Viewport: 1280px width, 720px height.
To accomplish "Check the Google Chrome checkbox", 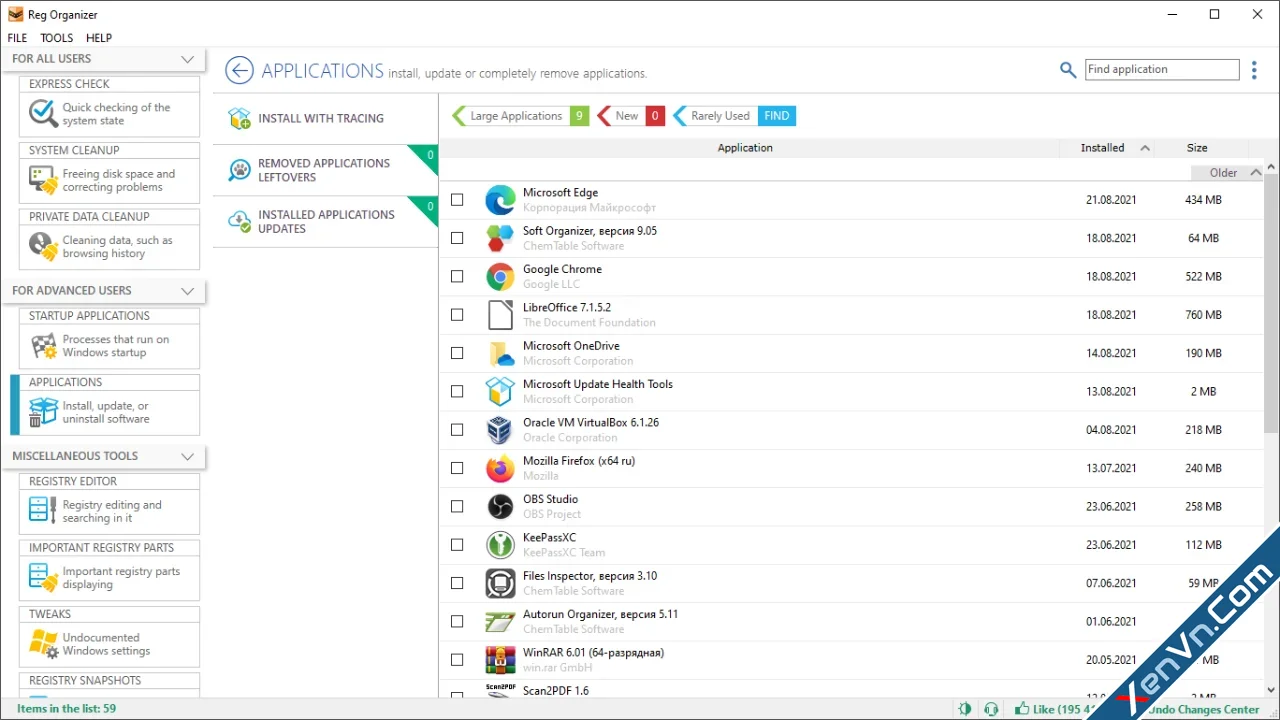I will 457,276.
